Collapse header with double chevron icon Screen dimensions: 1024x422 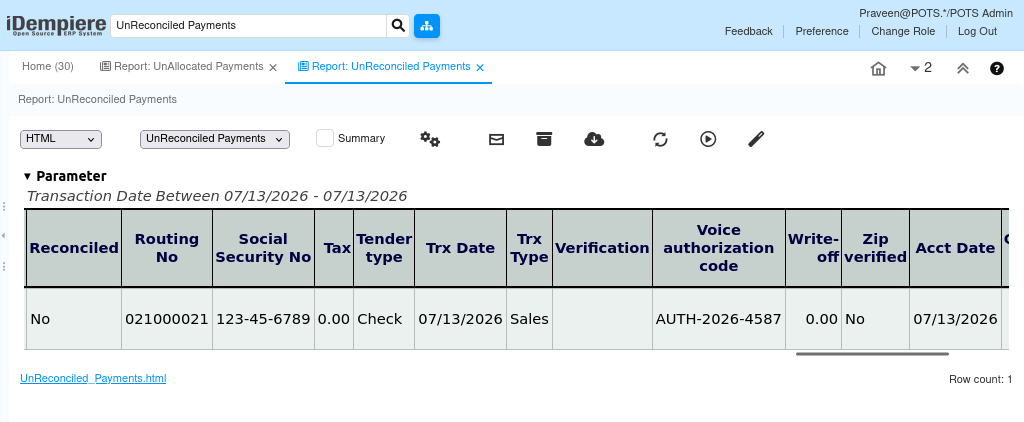(x=963, y=68)
